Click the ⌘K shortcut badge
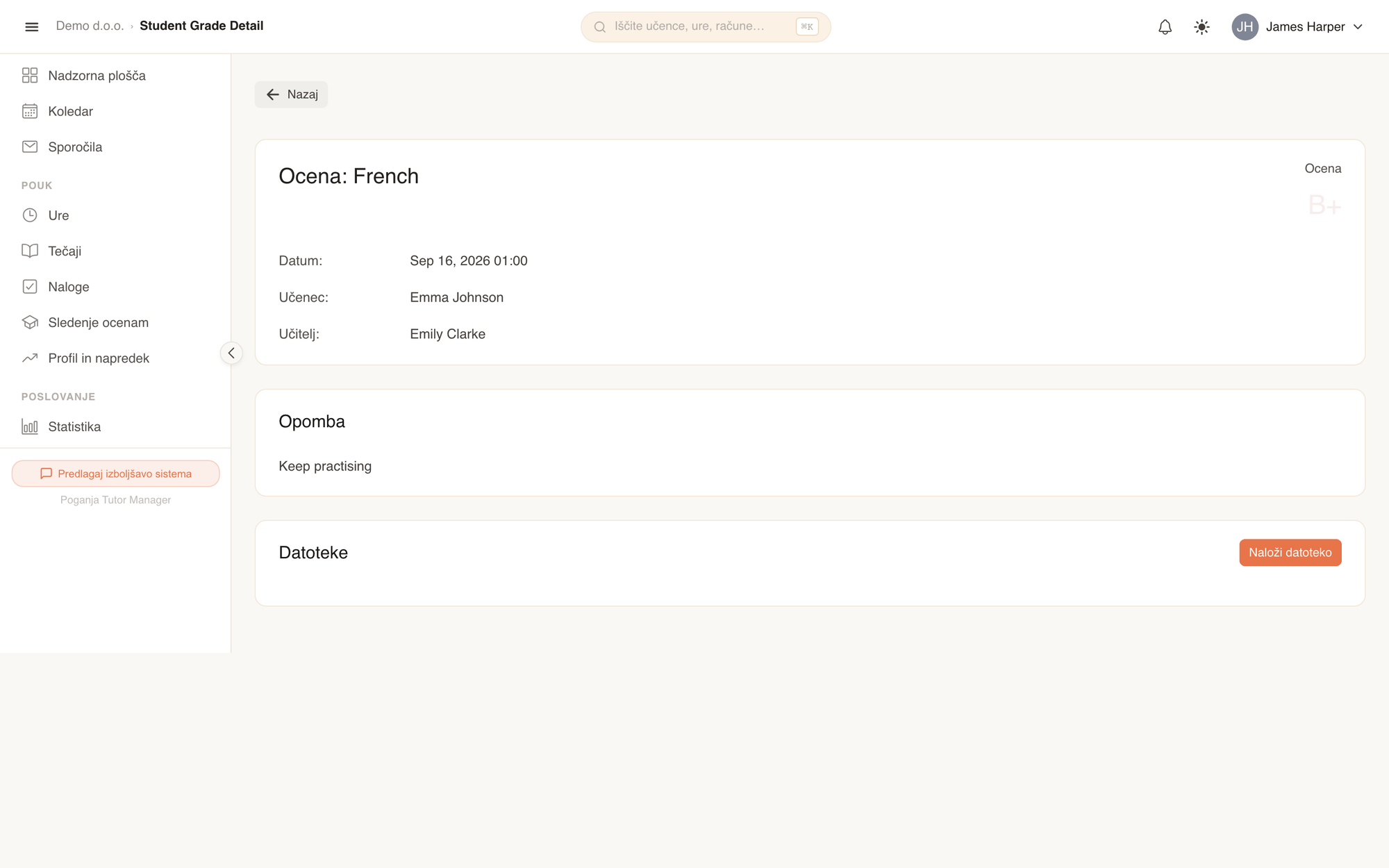Screen dimensions: 1389x868 [807, 26]
